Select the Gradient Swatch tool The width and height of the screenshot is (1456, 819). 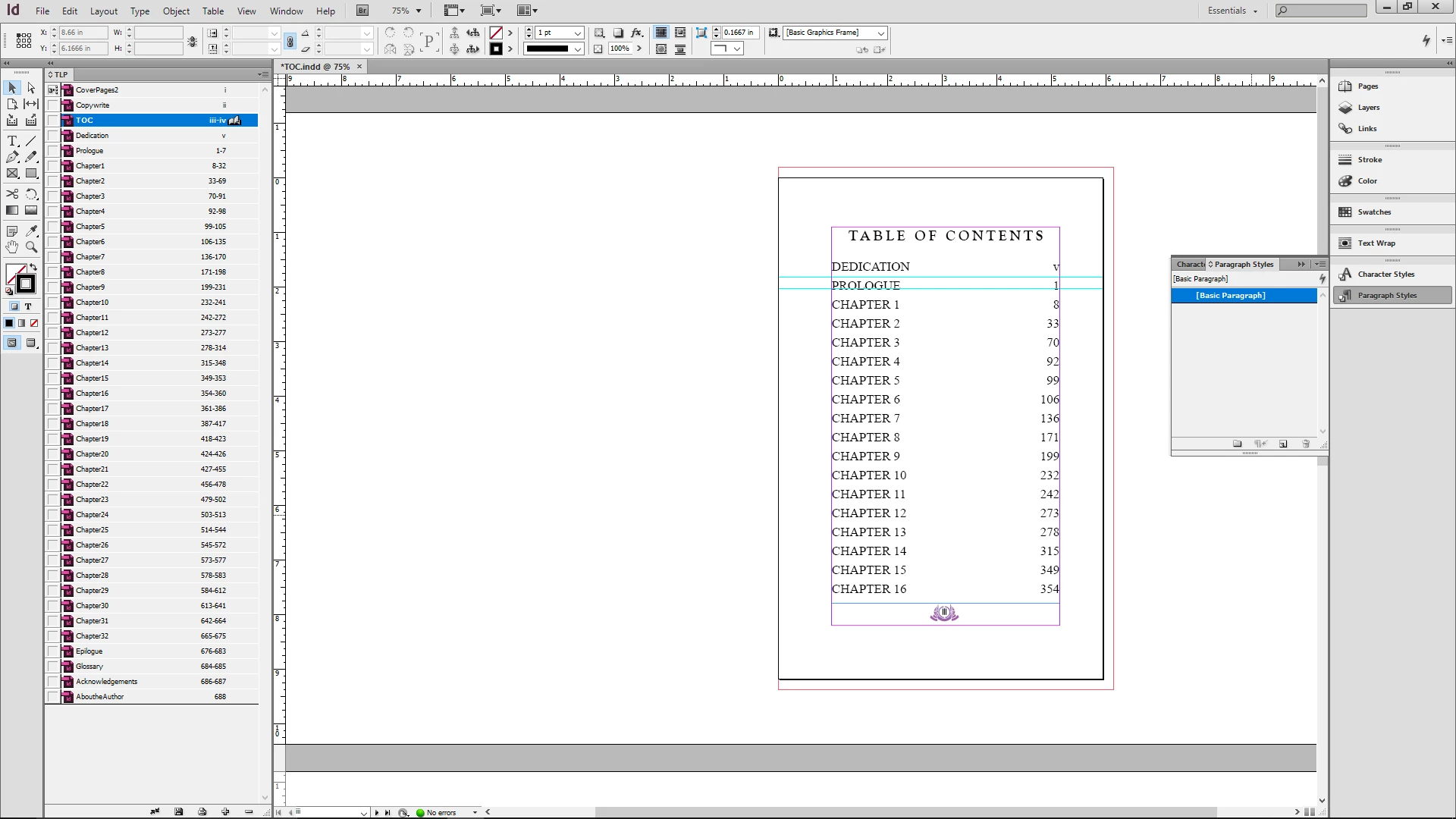point(12,210)
